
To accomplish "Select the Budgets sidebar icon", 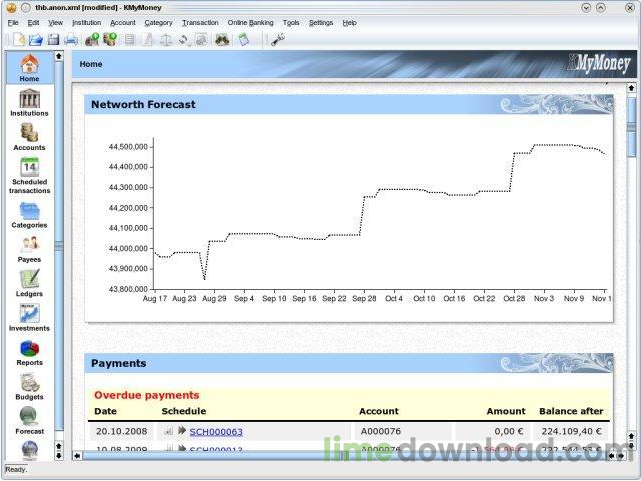I will pos(29,387).
